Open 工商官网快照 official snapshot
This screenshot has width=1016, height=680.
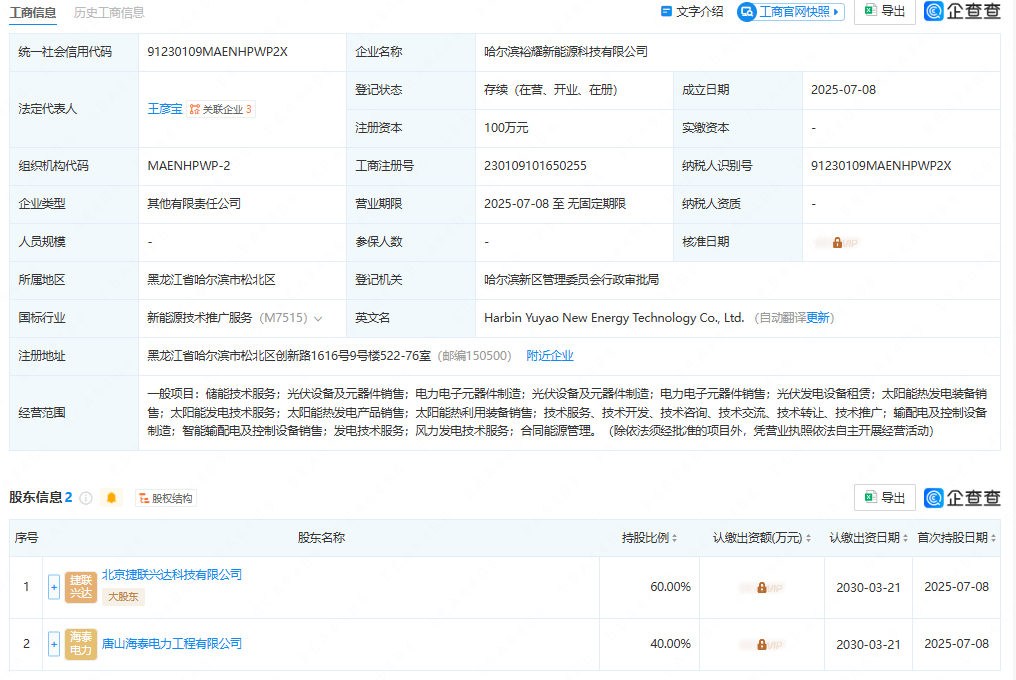point(790,12)
